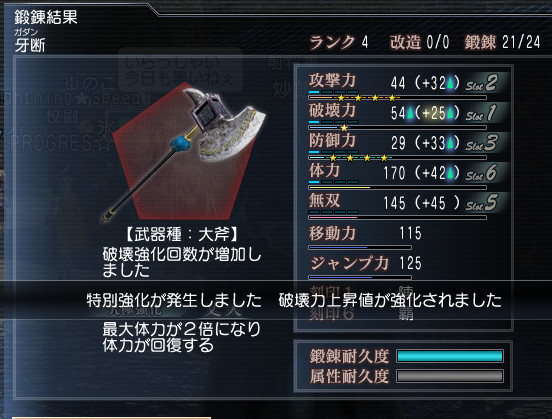Screen dimensions: 552x419
Task: Click the 移動力 blue gauge bar
Action: click(x=360, y=248)
